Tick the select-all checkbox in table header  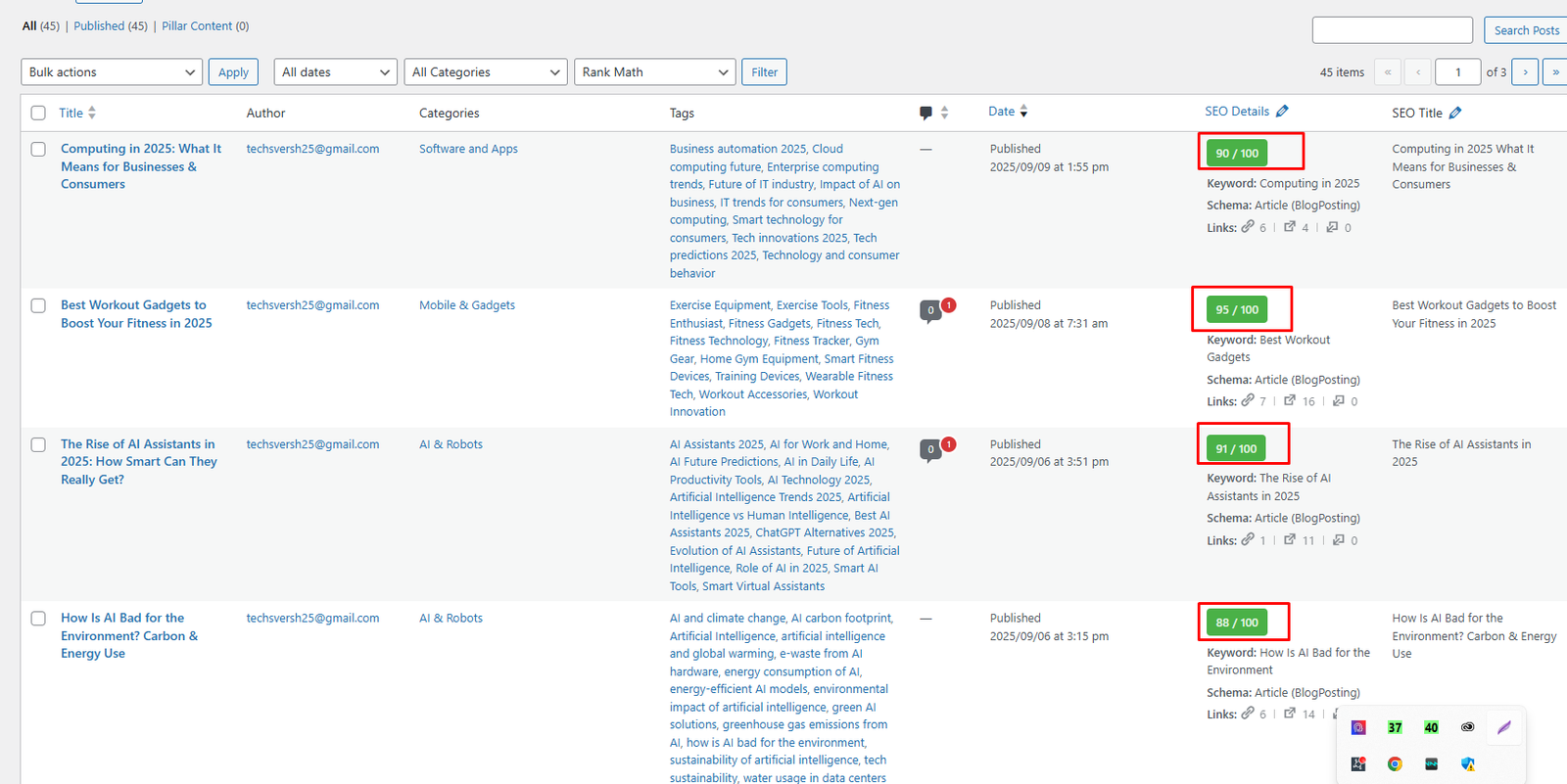point(38,113)
